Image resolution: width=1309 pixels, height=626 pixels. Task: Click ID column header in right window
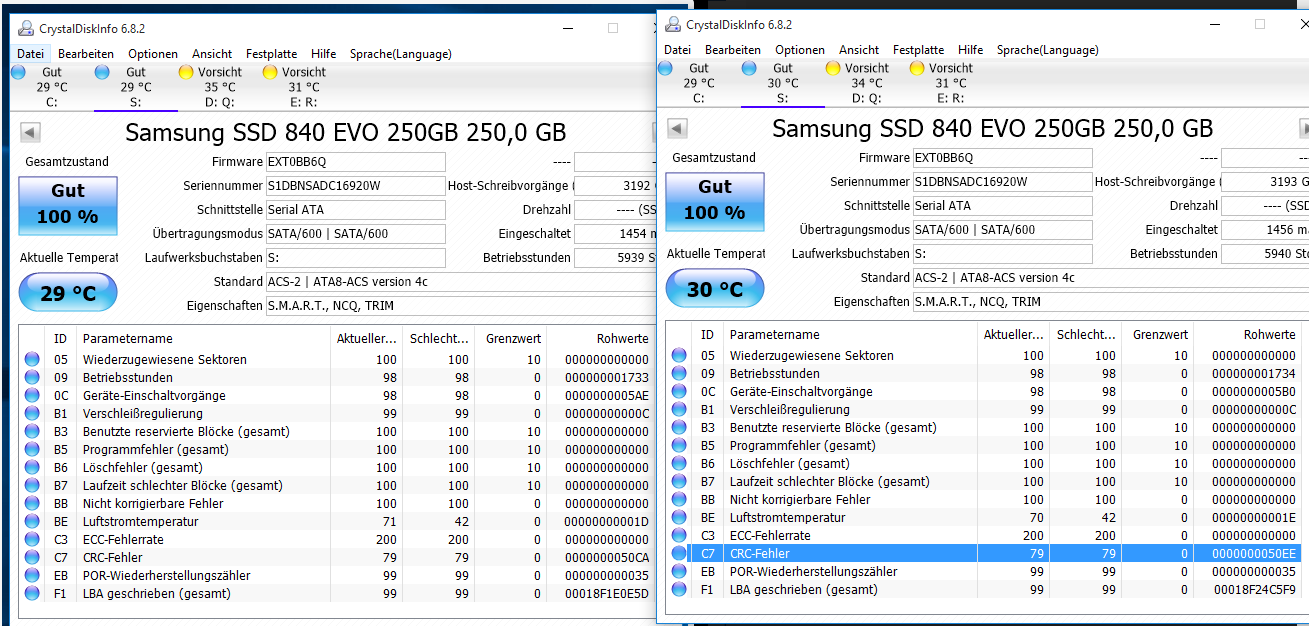[x=708, y=335]
